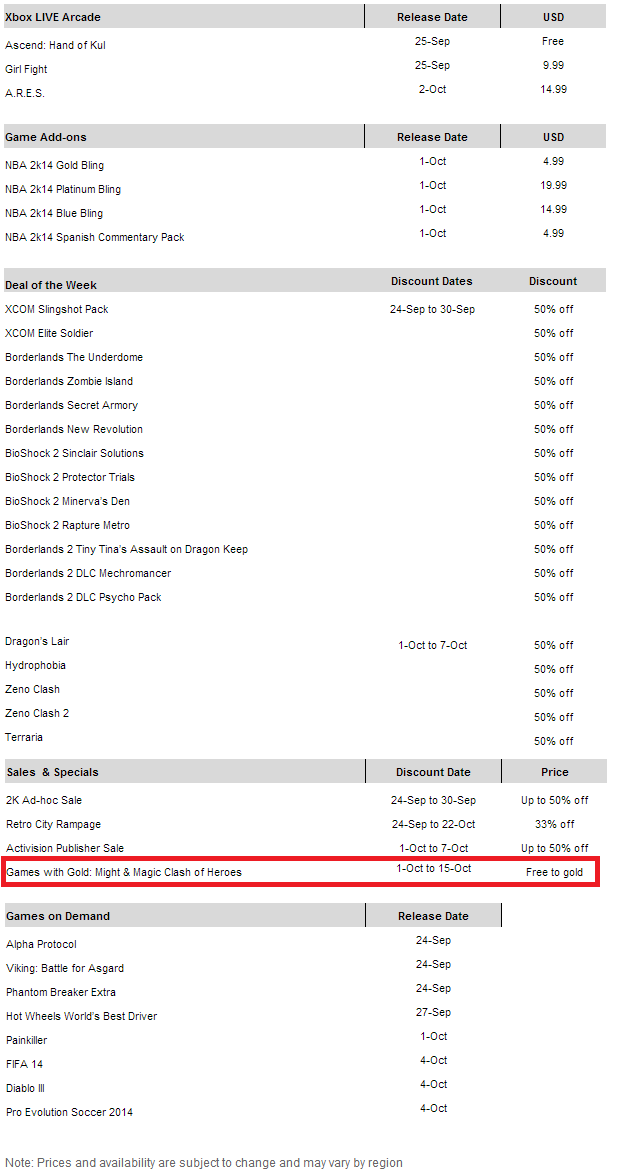This screenshot has height=1173, width=619.
Task: Click the A.R.E.S. entry
Action: pyautogui.click(x=25, y=93)
